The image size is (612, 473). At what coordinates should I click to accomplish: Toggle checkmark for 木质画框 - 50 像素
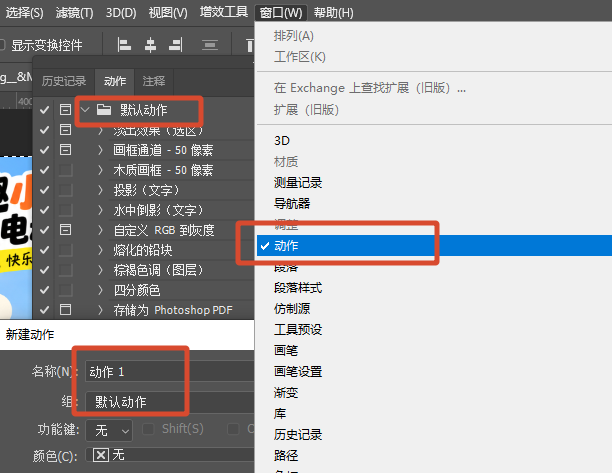tap(44, 170)
